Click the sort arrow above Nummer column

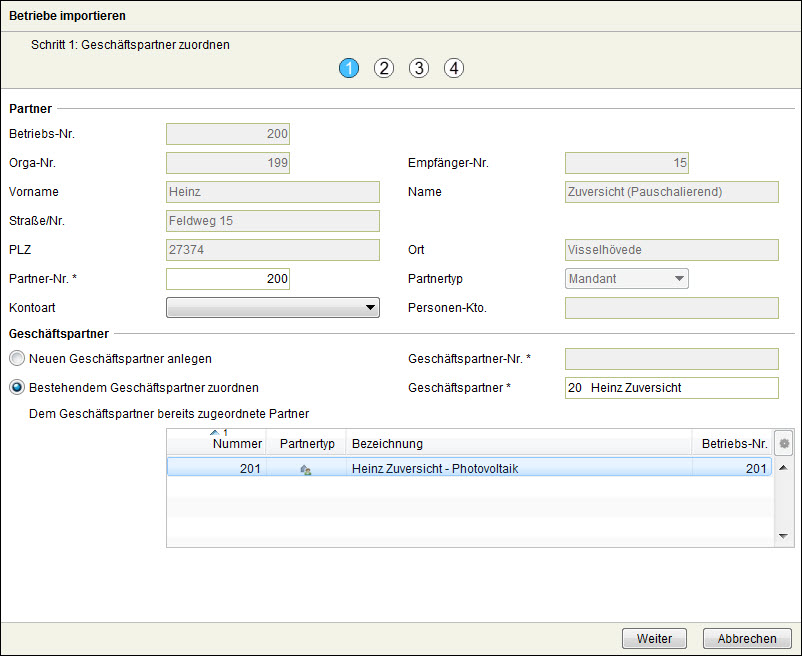click(215, 433)
